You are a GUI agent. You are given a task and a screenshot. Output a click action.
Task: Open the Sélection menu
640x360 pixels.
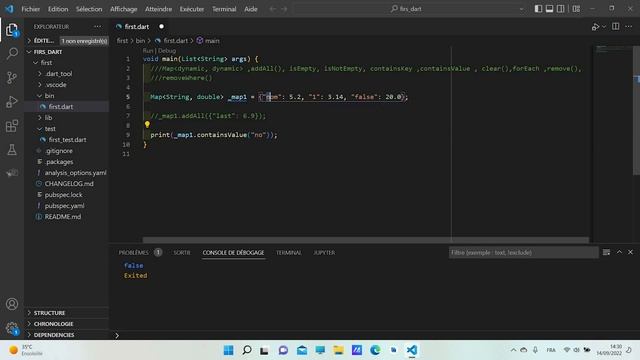pos(89,9)
